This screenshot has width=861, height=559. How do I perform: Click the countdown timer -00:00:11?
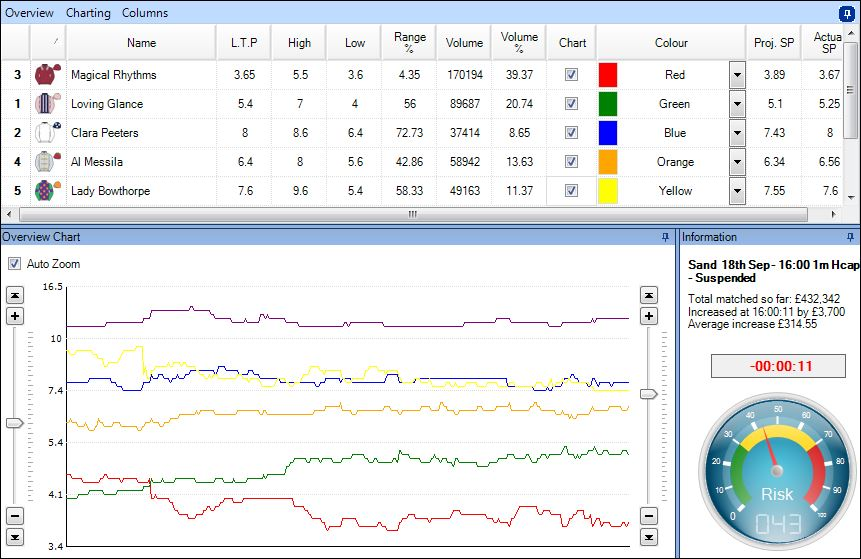pos(778,366)
